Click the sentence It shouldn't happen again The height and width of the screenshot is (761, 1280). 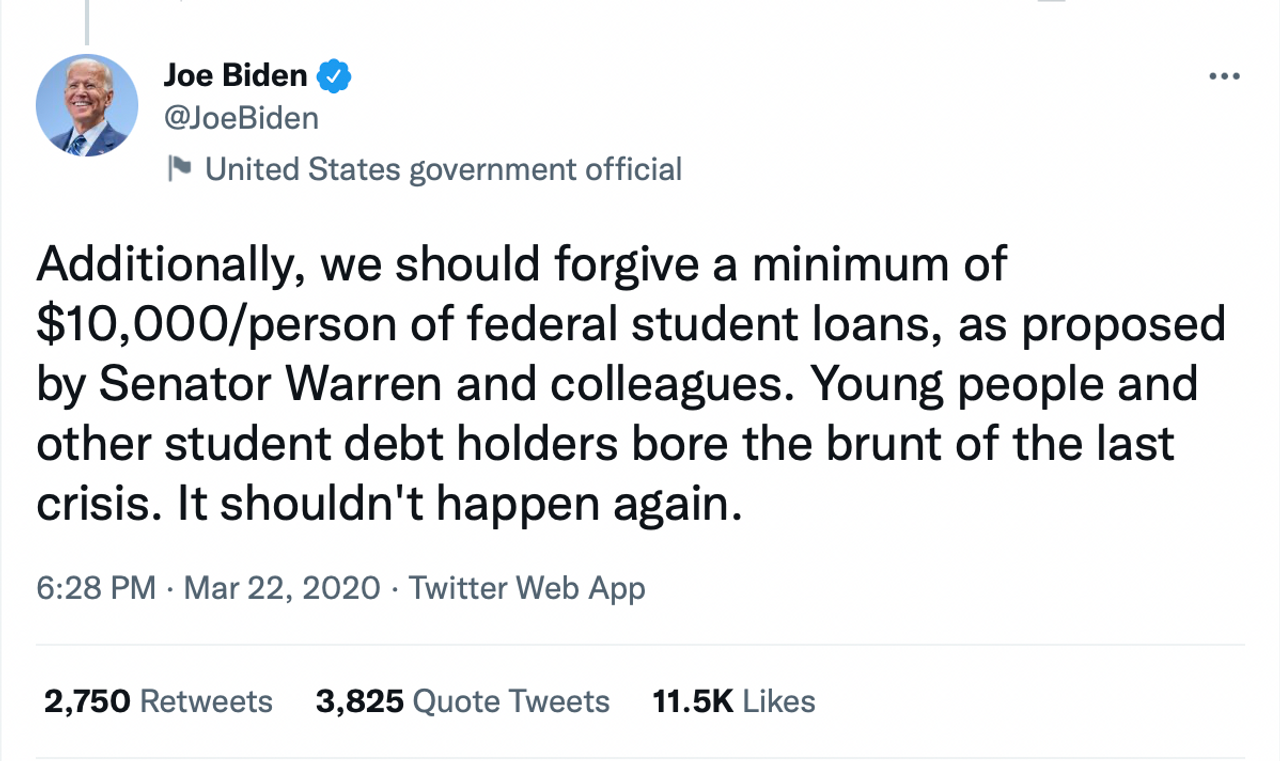(460, 504)
